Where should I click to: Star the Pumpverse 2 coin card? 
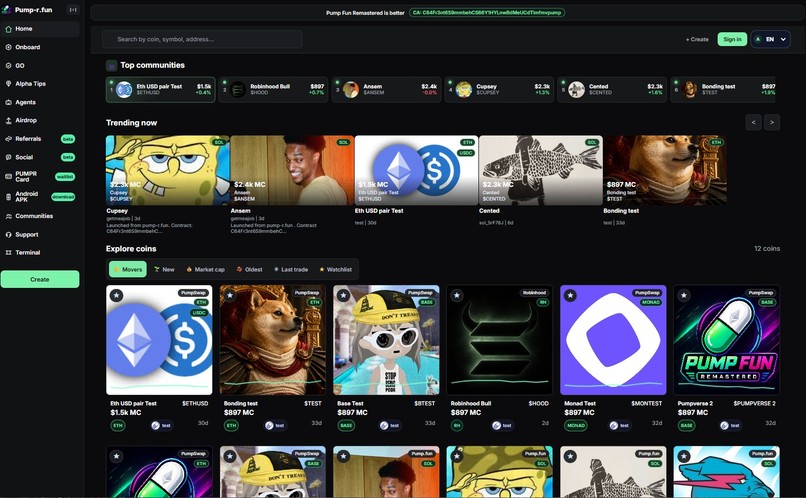click(x=684, y=296)
